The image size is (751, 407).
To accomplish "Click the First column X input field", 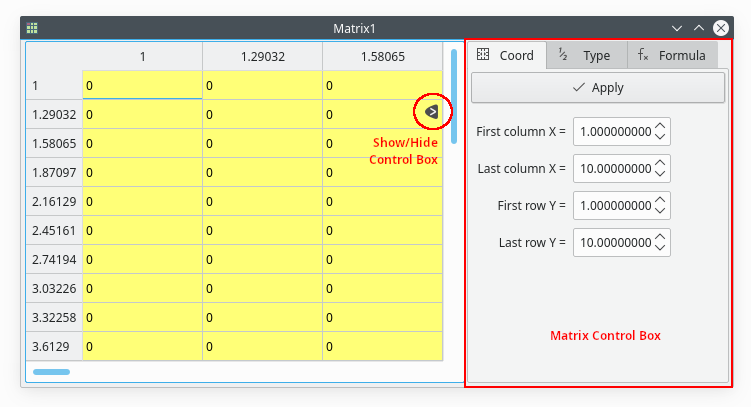I will (613, 131).
